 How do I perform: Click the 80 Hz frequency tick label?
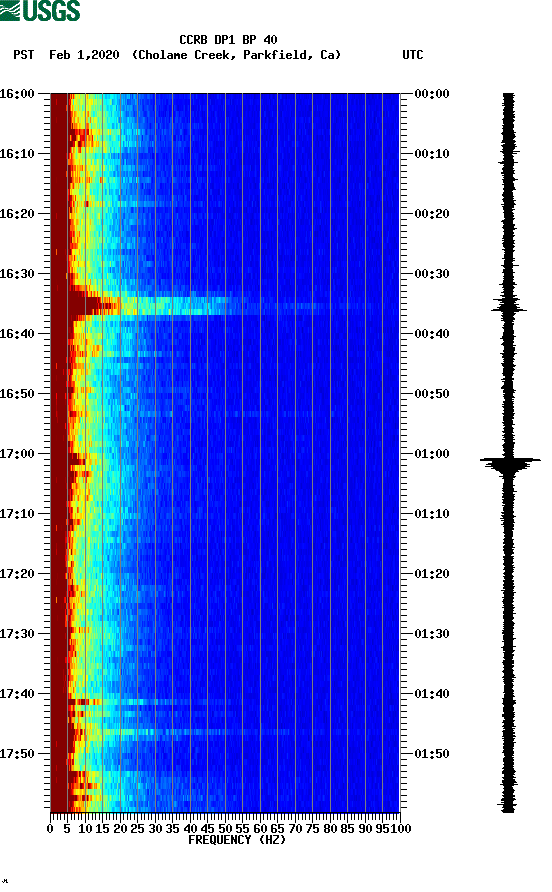pos(330,829)
